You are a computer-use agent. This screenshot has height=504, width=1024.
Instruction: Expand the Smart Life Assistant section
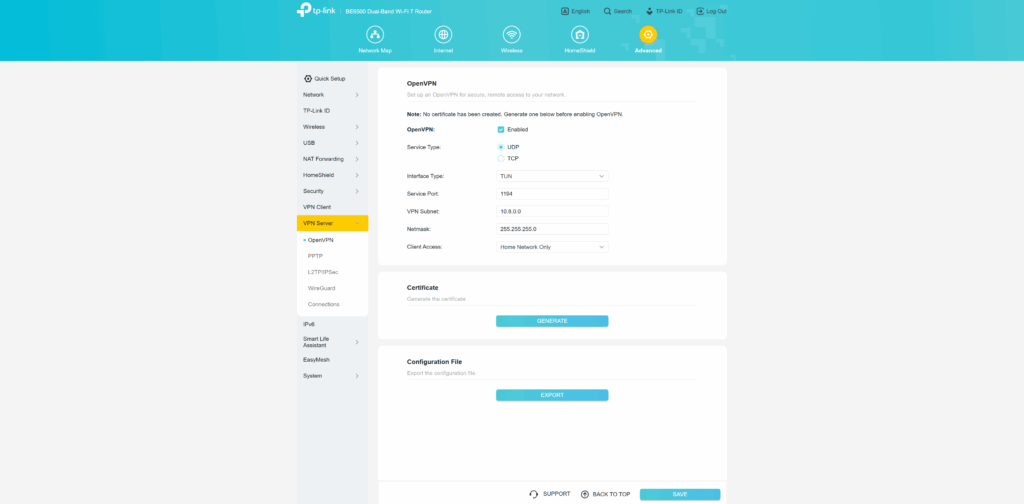point(357,342)
